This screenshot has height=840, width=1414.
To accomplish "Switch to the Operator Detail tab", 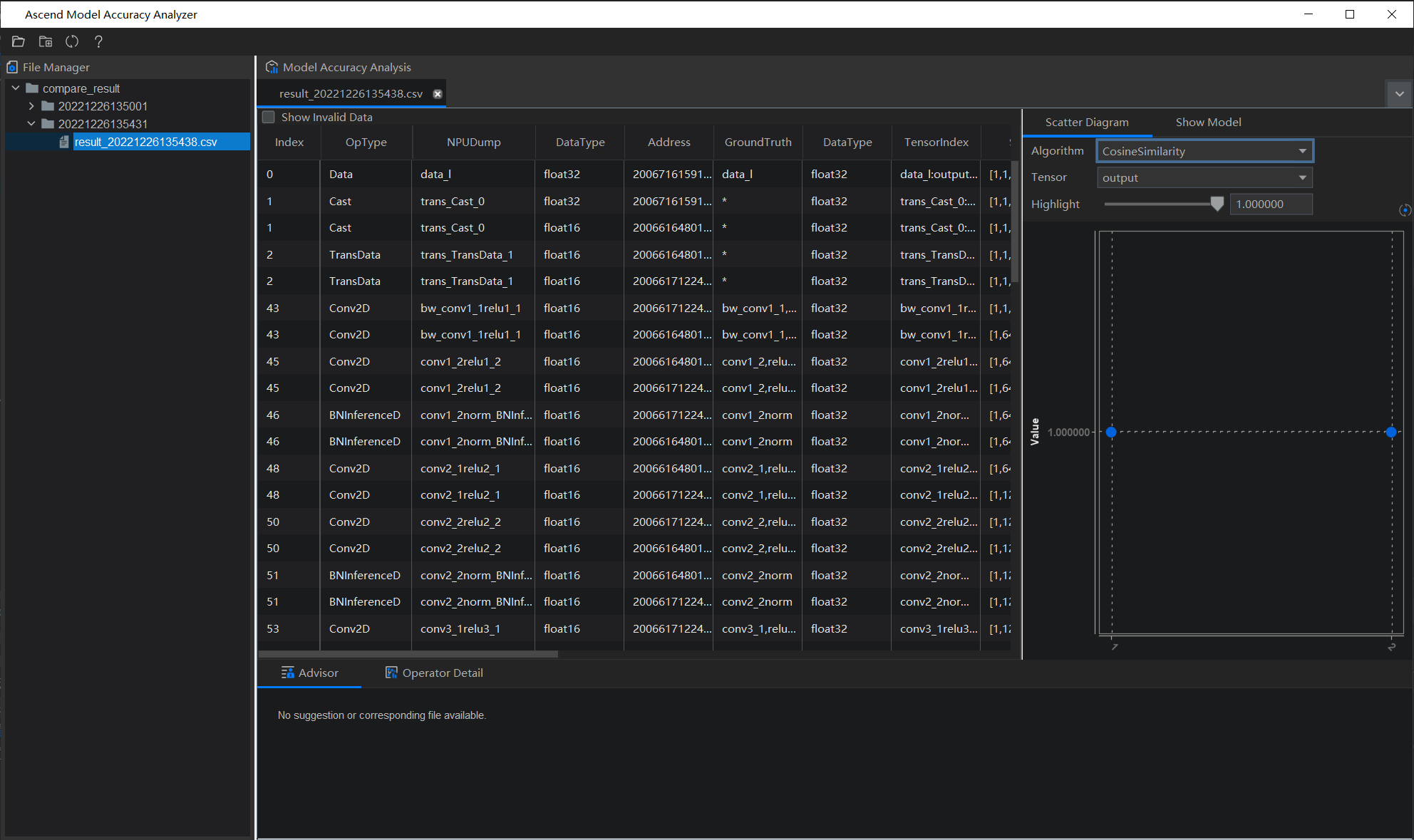I will click(x=434, y=673).
